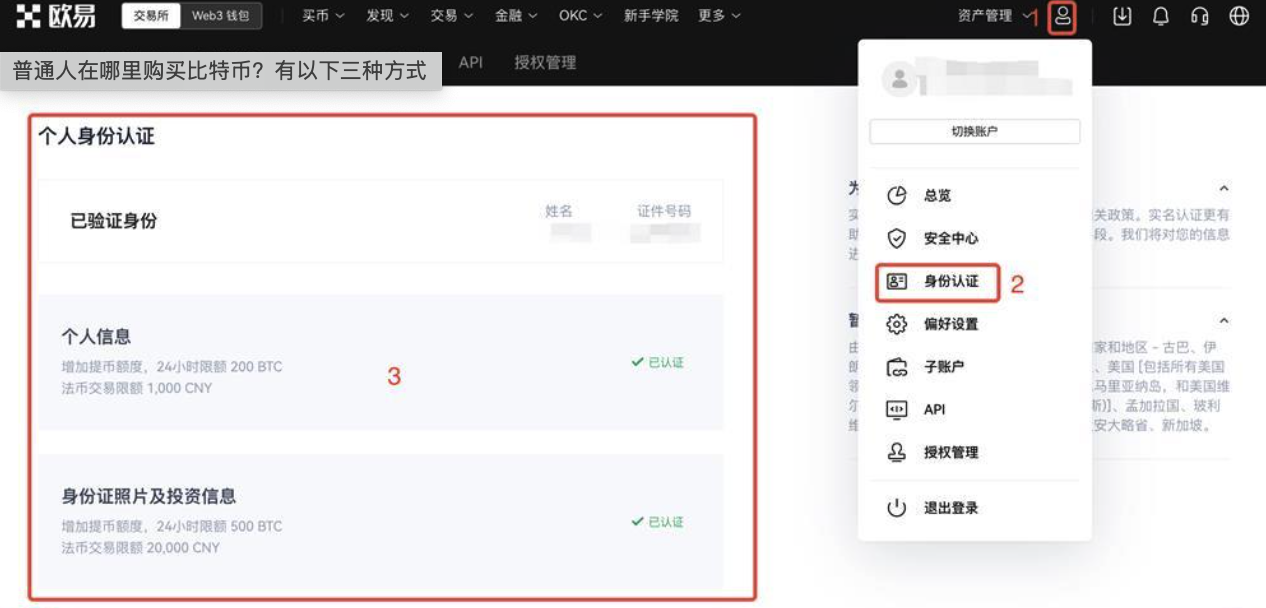
Task: Click 退出登录 to log out
Action: [x=950, y=508]
